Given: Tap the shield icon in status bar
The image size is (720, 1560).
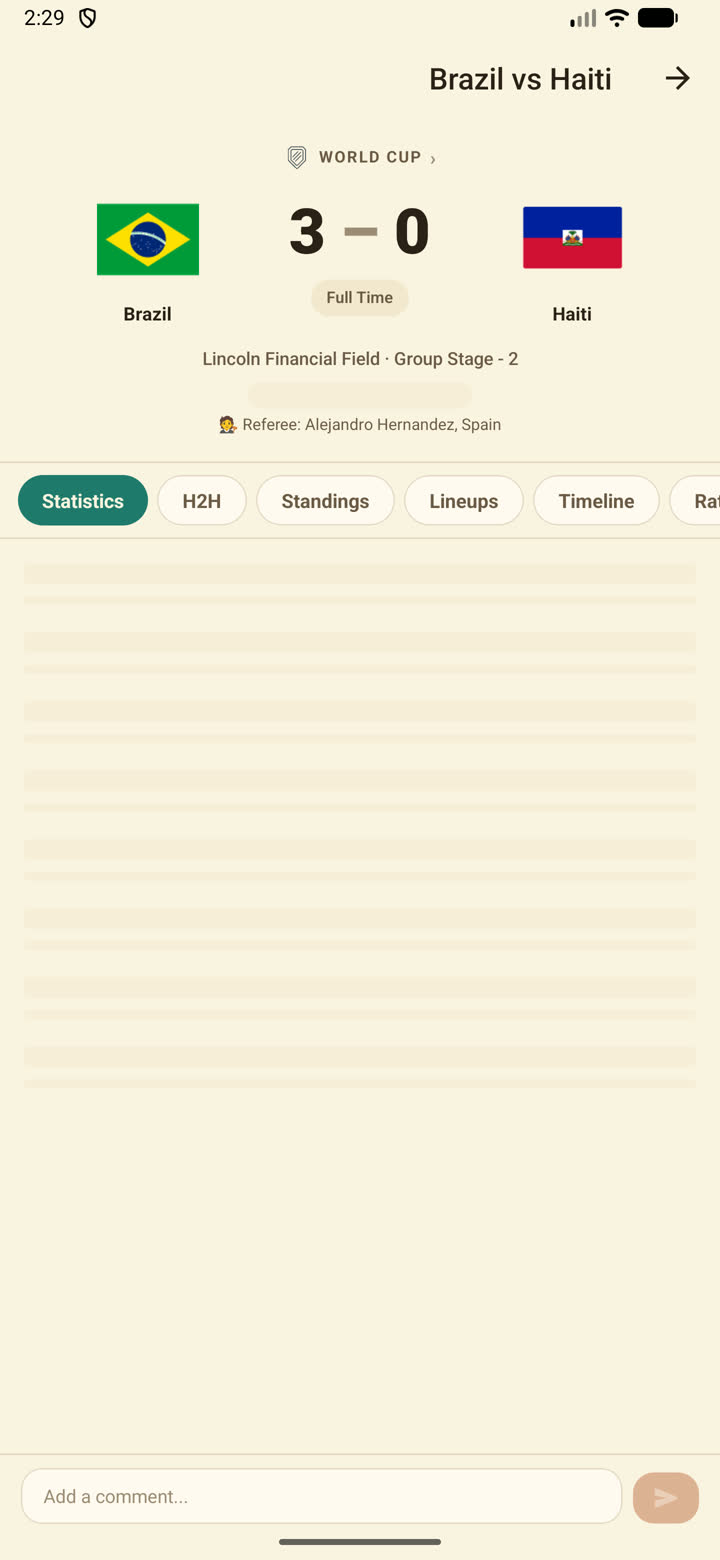Looking at the screenshot, I should (88, 18).
